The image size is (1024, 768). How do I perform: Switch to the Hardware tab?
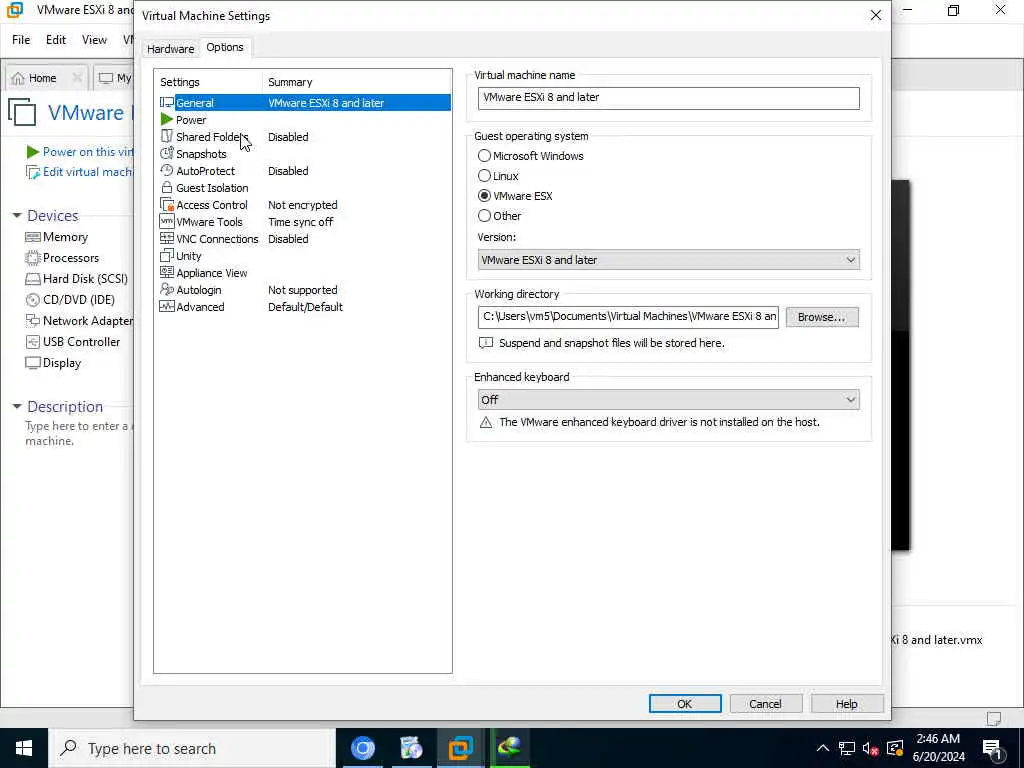click(x=170, y=49)
